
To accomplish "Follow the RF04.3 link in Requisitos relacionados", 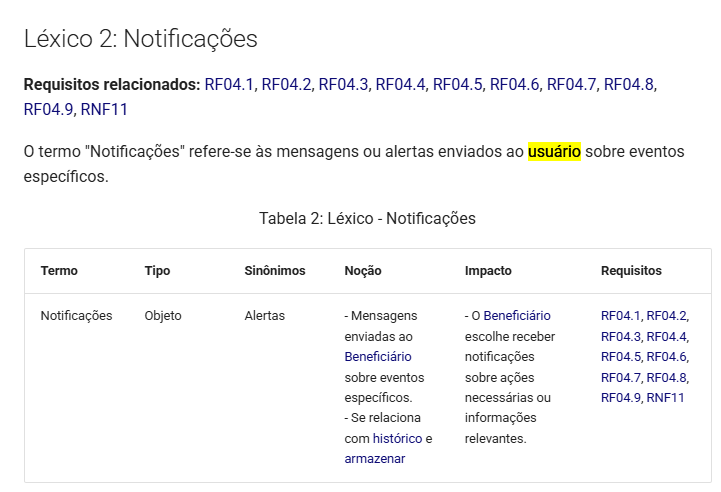I will pos(343,85).
